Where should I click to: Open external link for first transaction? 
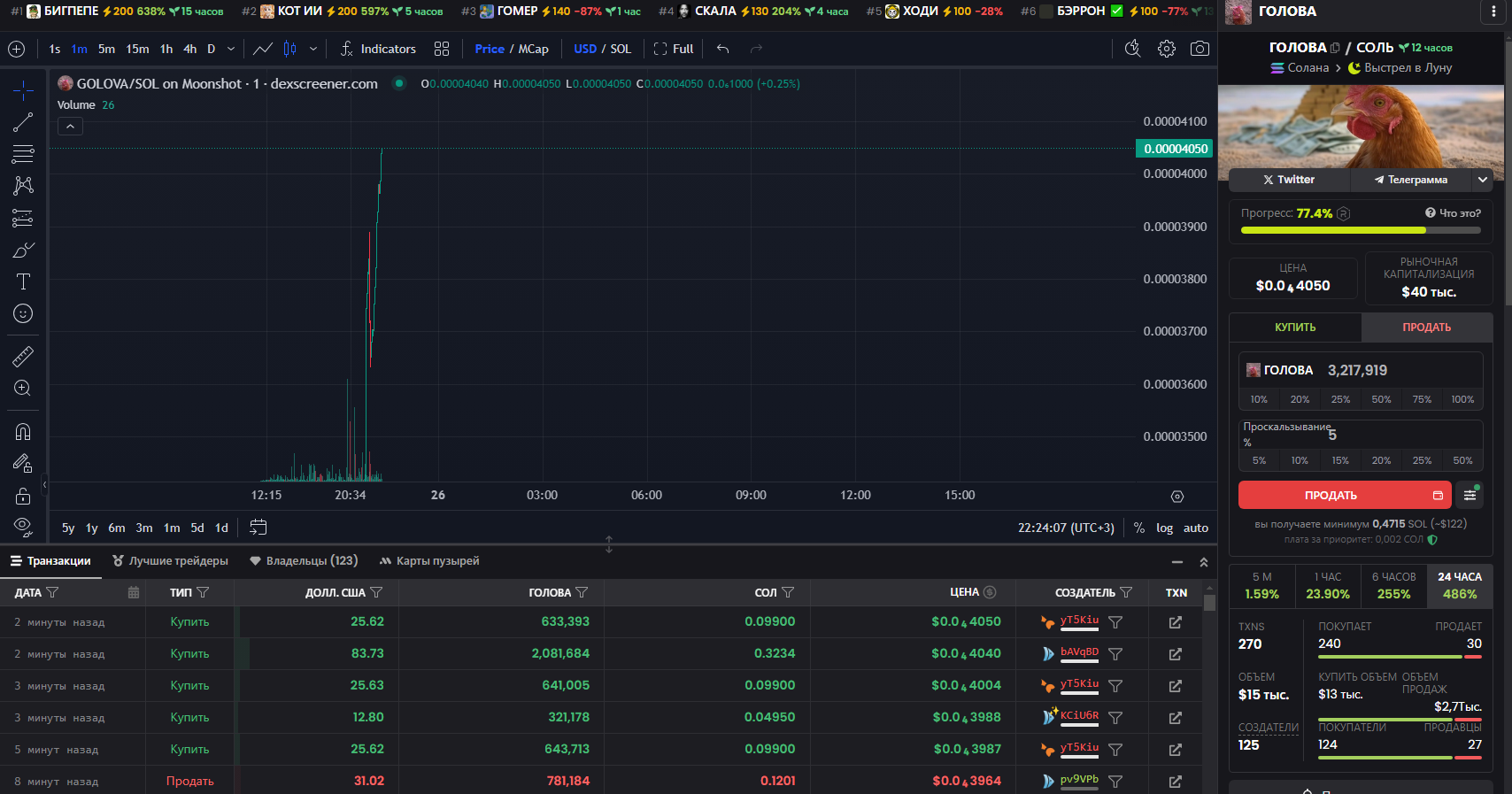point(1175,622)
